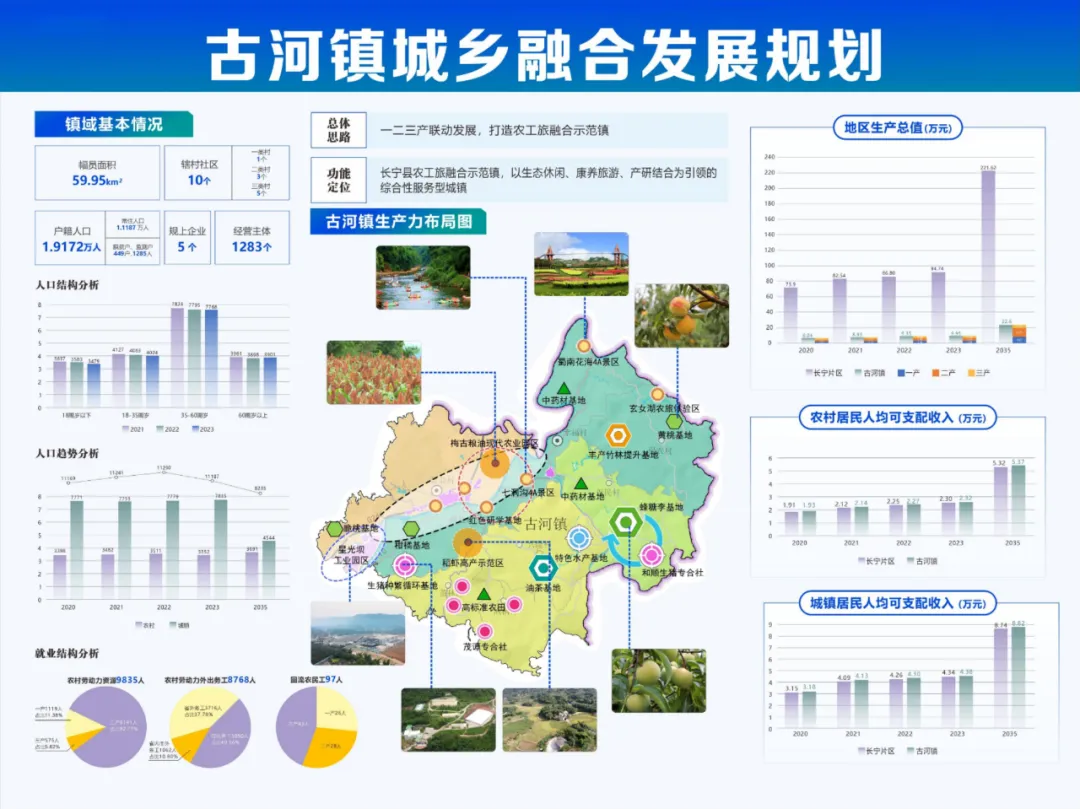Click the 镇域基本情况 section header
Screen dimensions: 1080x809
(114, 125)
